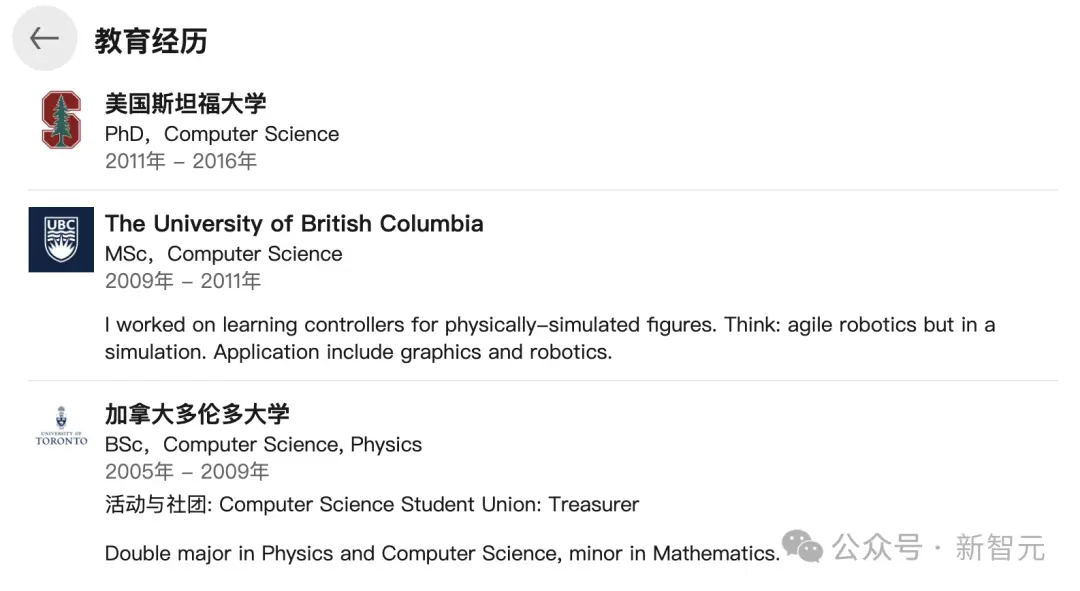Open the Stanford University logo
Screen dimensions: 1080x591
pyautogui.click(x=61, y=120)
